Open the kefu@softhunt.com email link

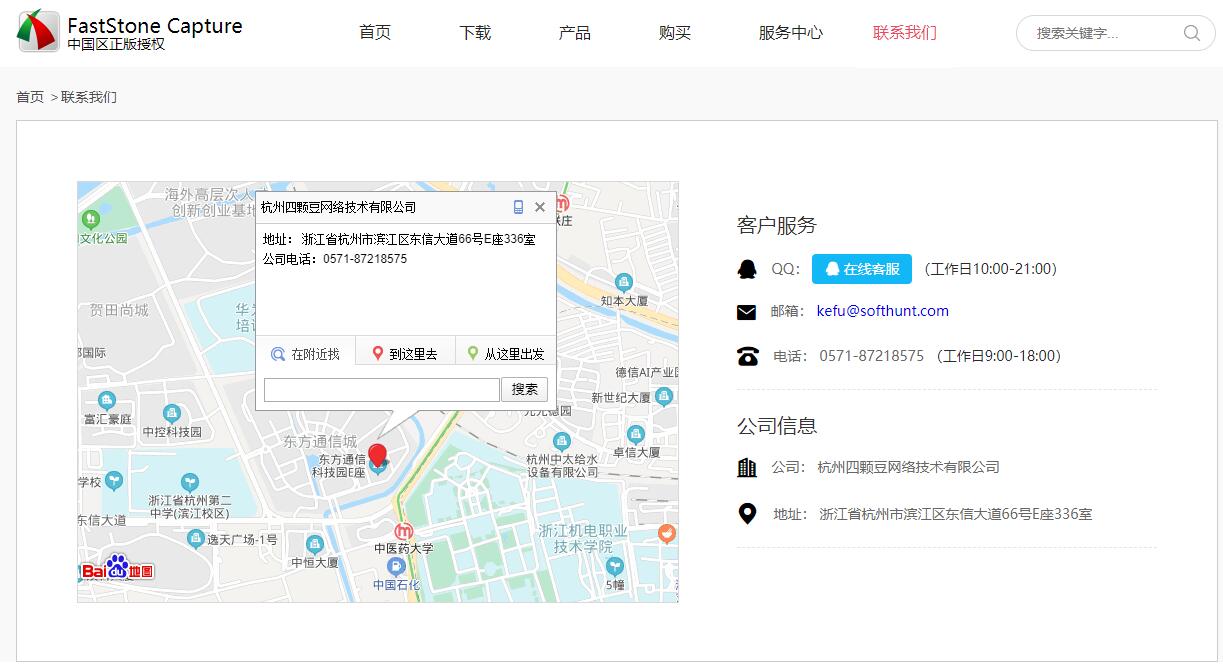[x=883, y=311]
